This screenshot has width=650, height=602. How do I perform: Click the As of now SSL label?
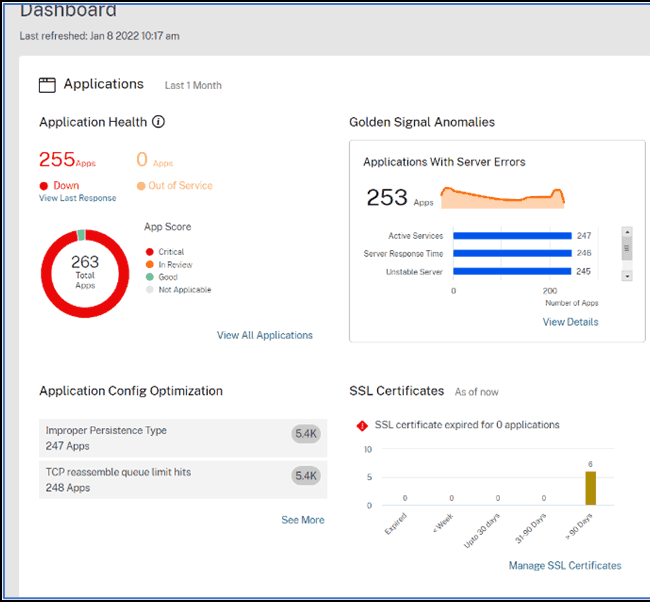(x=476, y=392)
